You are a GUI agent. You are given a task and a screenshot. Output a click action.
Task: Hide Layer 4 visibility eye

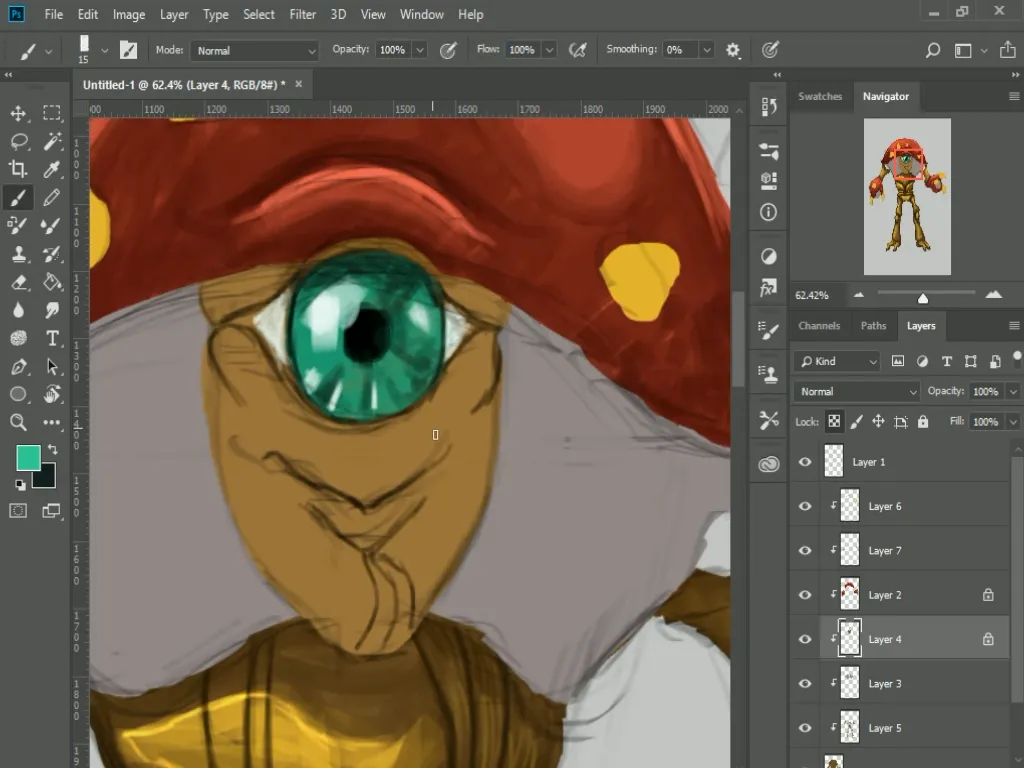805,640
